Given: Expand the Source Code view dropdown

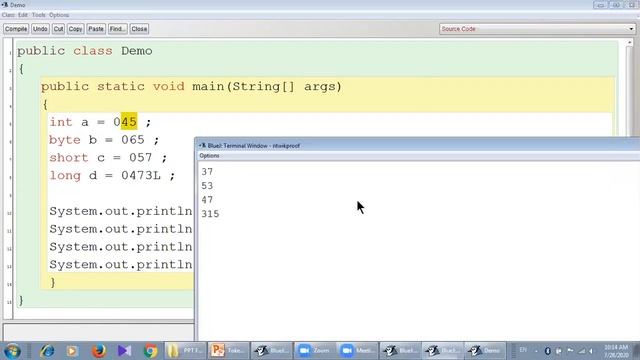Looking at the screenshot, I should [x=631, y=29].
